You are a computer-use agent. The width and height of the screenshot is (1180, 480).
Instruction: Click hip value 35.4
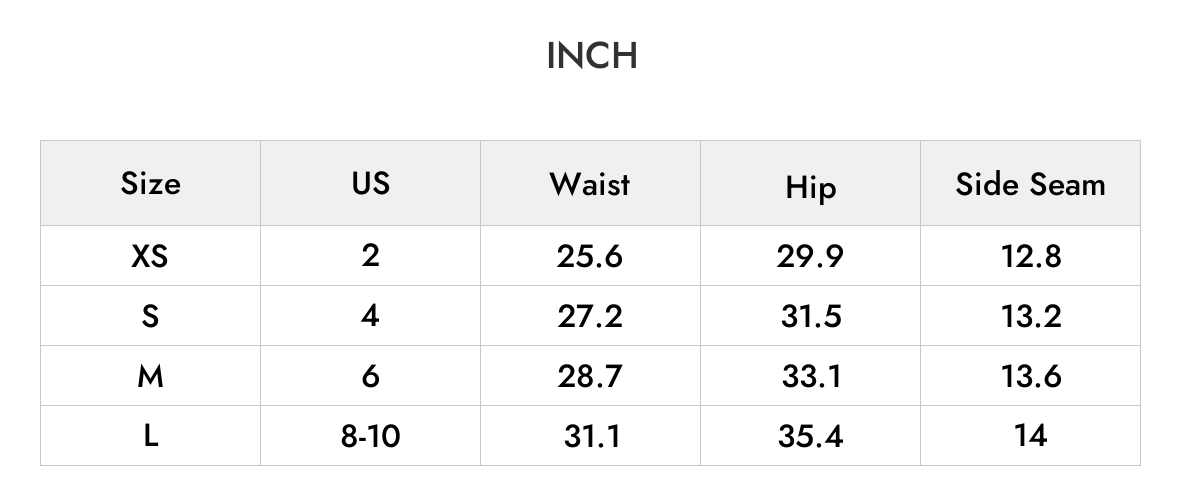(810, 436)
